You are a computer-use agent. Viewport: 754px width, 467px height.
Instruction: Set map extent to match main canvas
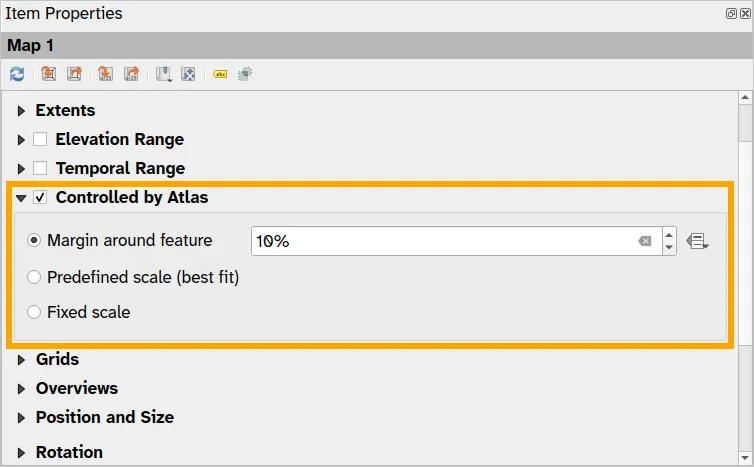48,74
